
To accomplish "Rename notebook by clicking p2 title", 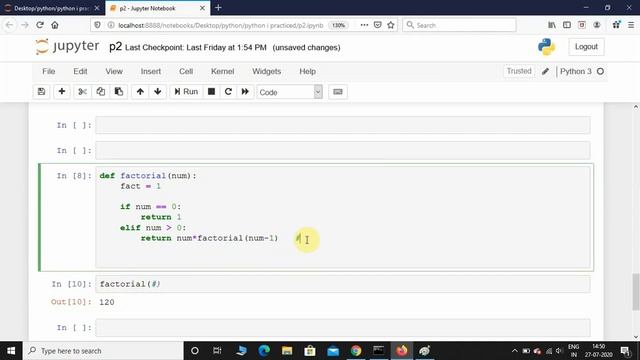I will pos(116,47).
